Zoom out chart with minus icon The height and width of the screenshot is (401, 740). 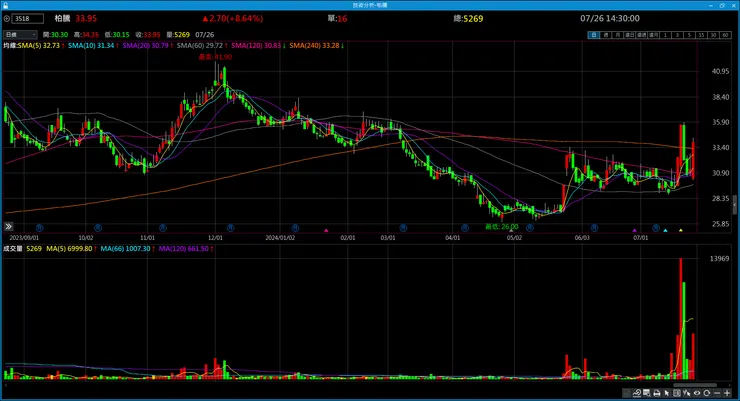tap(717, 393)
